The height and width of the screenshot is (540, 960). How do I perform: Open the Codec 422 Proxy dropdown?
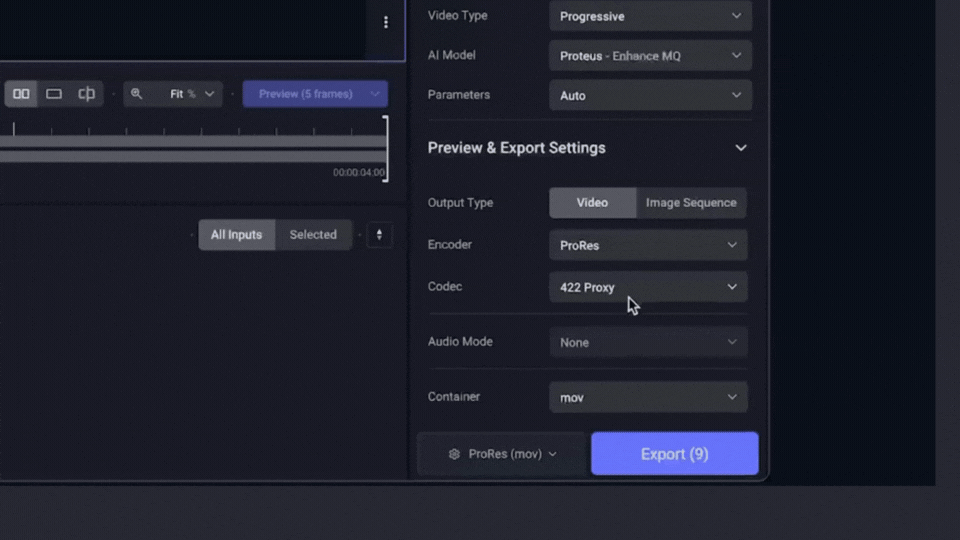[x=648, y=287]
